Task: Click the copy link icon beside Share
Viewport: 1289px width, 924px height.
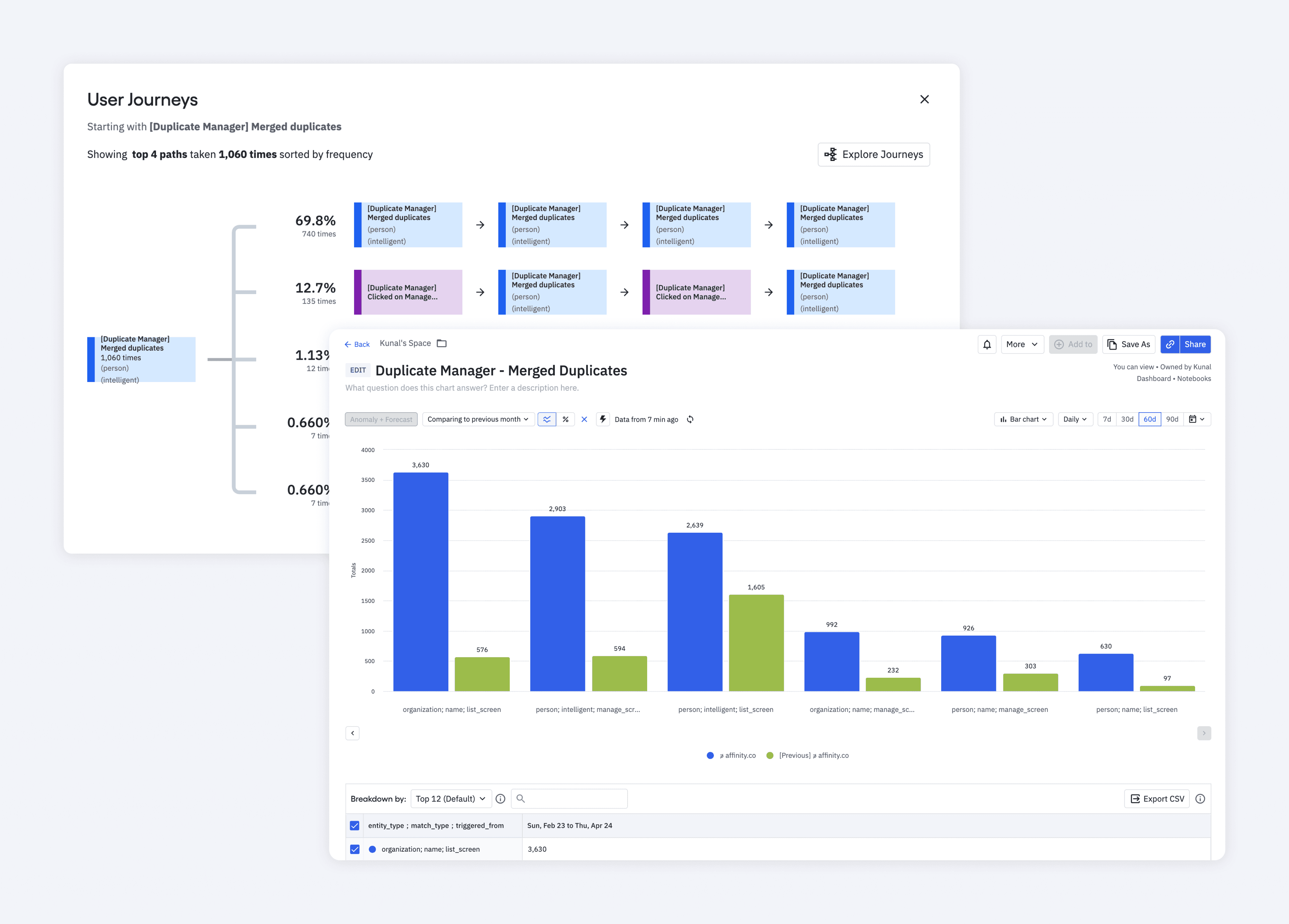Action: coord(1170,345)
